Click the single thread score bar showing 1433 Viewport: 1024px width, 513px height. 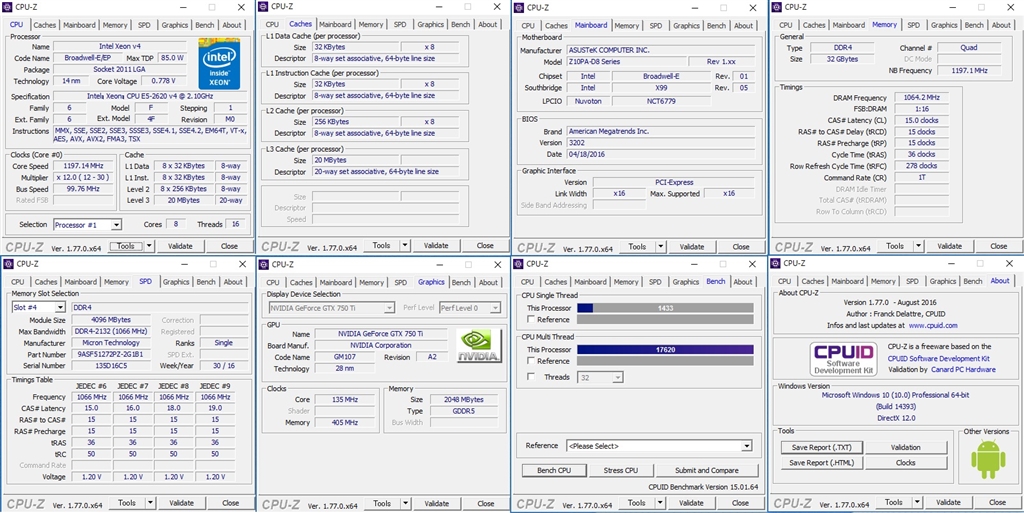coord(665,307)
